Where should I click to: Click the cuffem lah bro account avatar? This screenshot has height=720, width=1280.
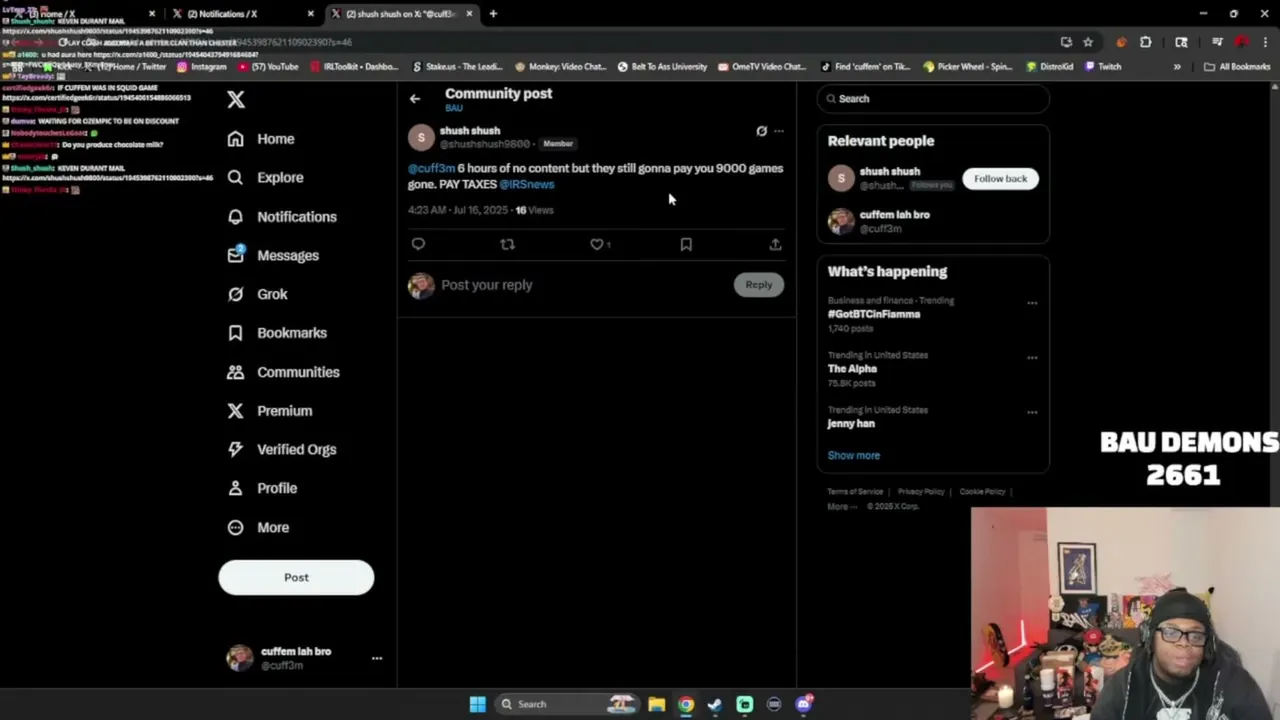[x=240, y=657]
